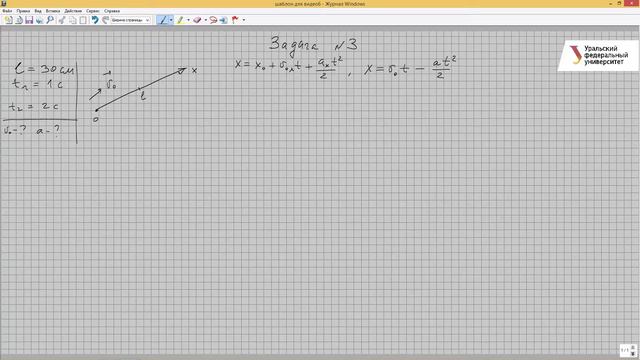Copy selection toolbar icon
Screen dimensions: 640x360
pyautogui.click(x=73, y=20)
